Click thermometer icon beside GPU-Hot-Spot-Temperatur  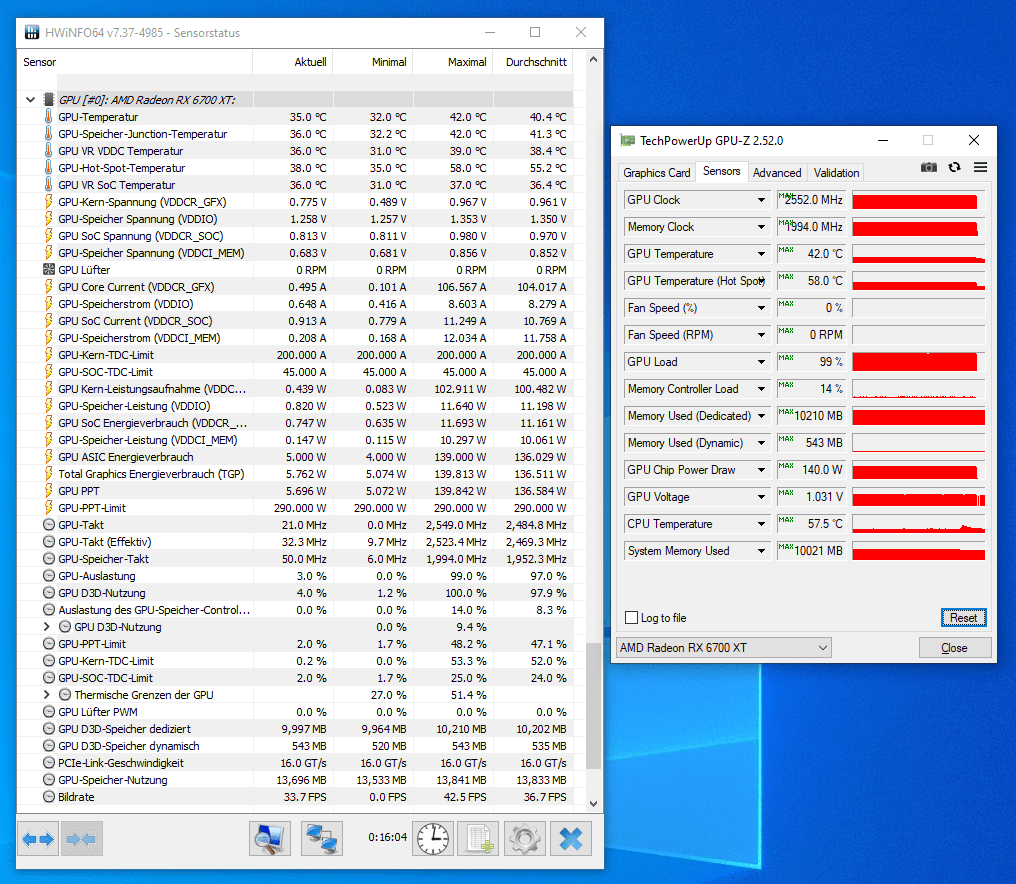point(49,168)
